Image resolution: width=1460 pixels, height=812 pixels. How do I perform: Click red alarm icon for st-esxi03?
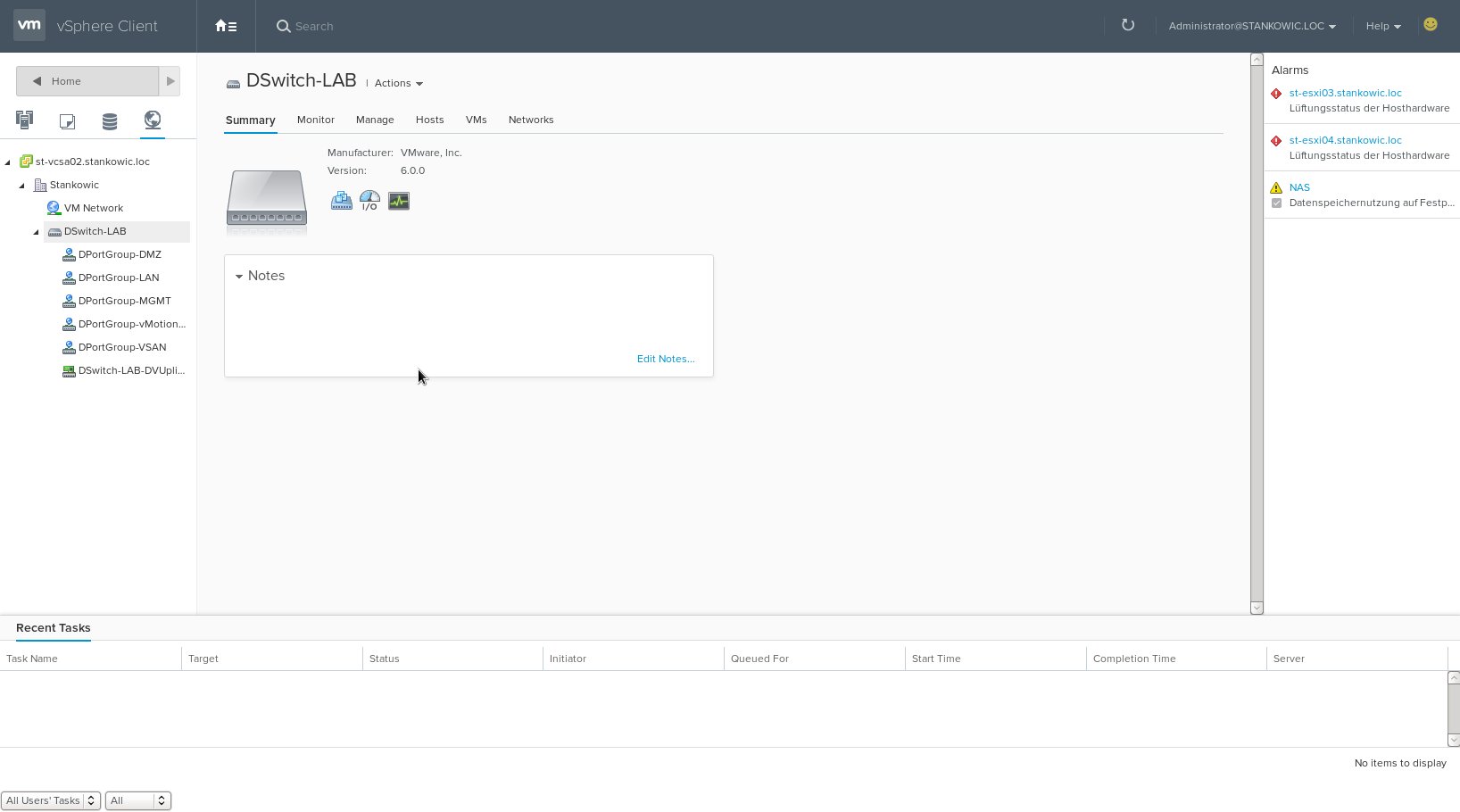1276,94
